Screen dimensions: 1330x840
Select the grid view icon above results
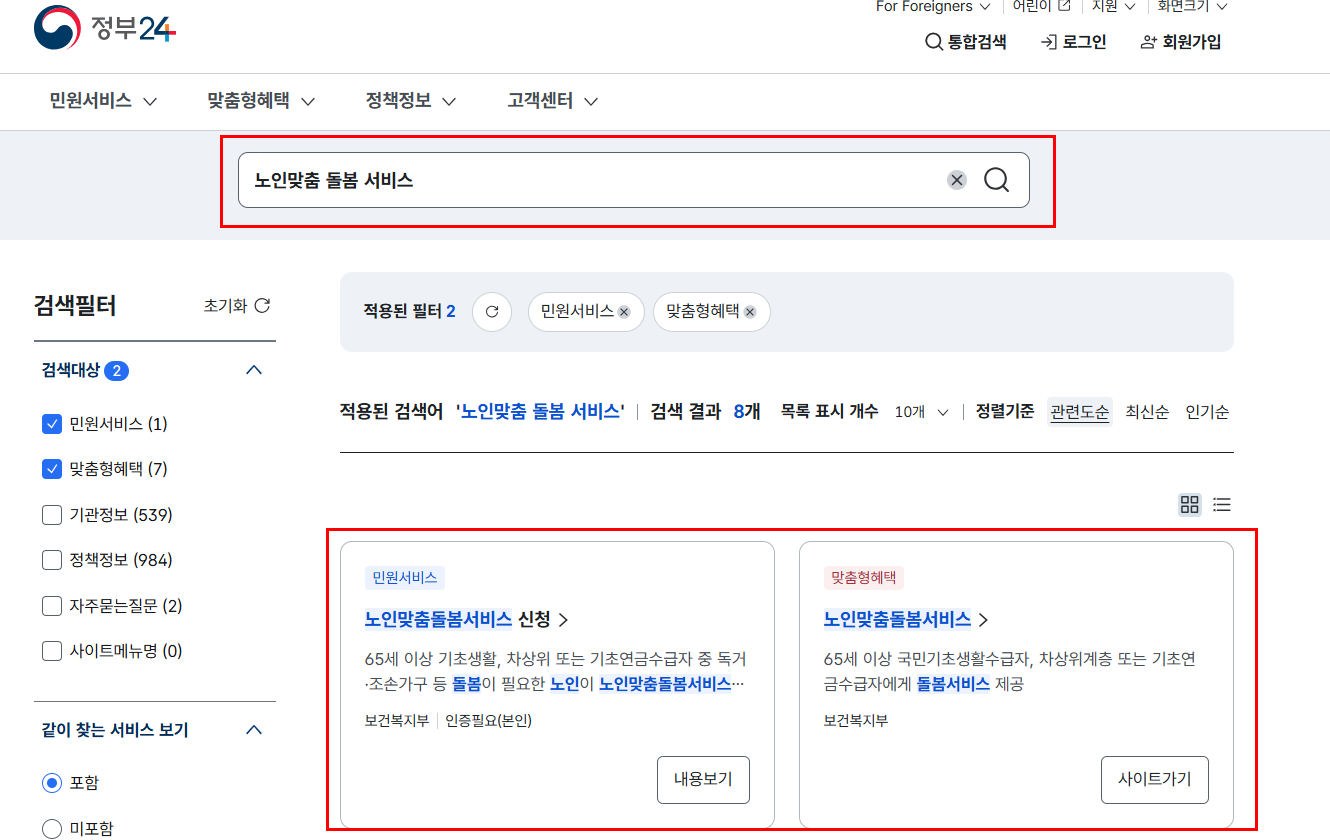(1189, 505)
